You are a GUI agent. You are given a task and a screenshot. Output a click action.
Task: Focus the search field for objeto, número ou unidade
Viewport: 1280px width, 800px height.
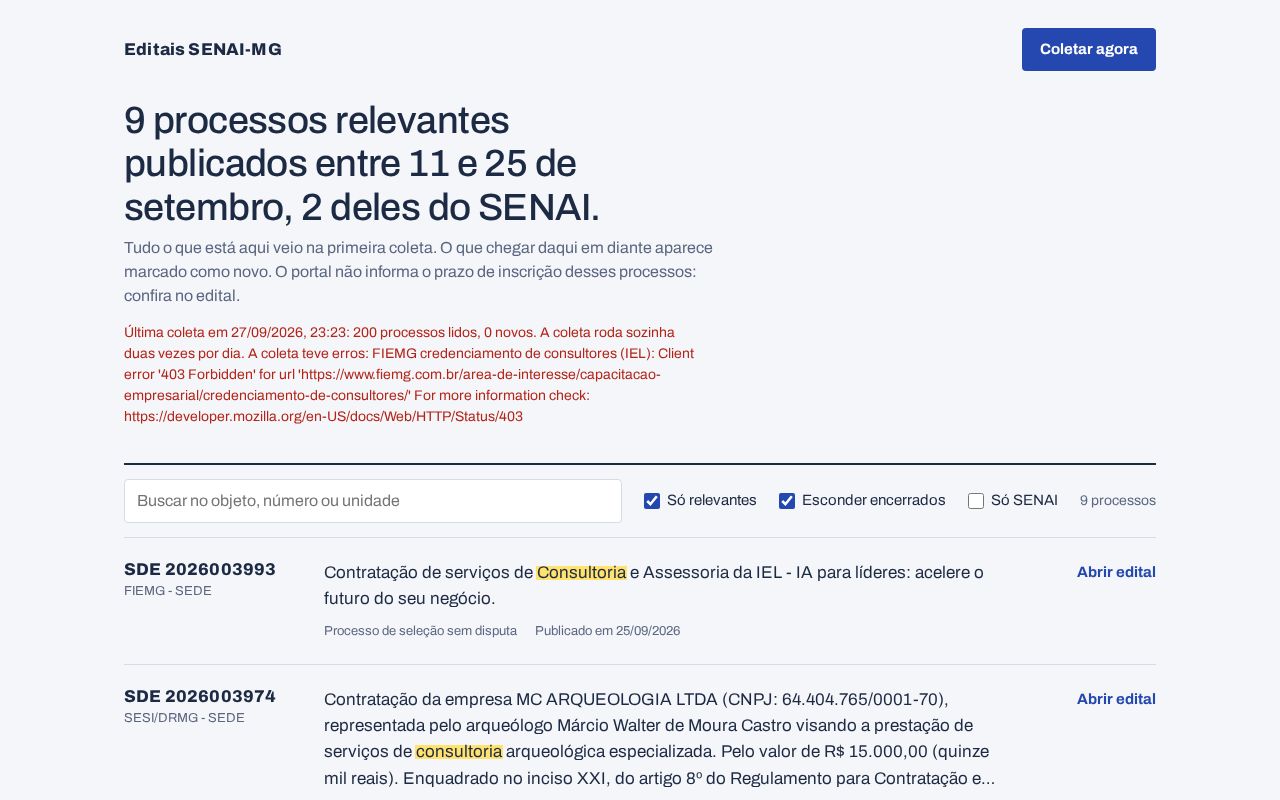tap(373, 501)
